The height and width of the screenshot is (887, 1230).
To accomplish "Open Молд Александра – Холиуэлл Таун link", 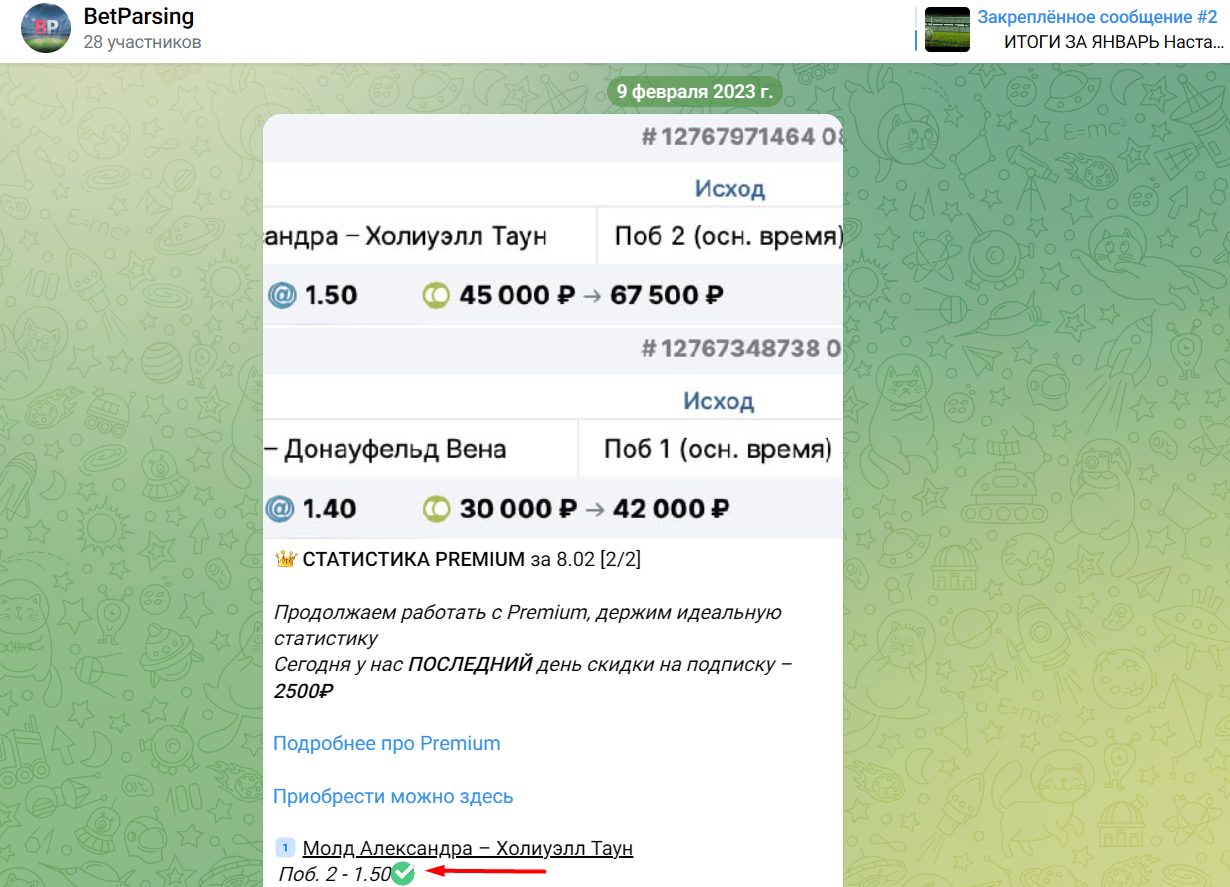I will 468,848.
